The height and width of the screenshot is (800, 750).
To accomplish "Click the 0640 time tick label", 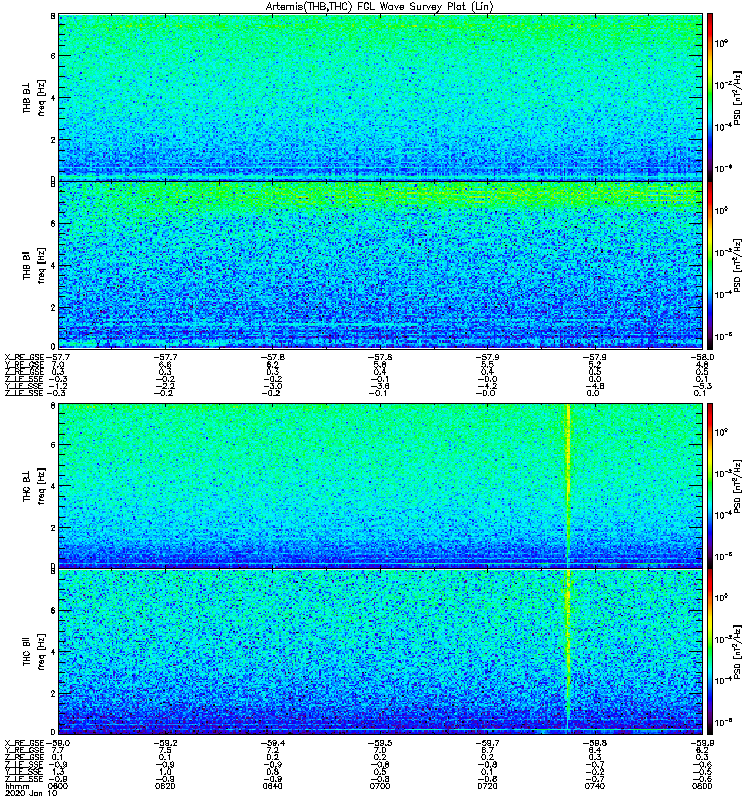I will [273, 786].
